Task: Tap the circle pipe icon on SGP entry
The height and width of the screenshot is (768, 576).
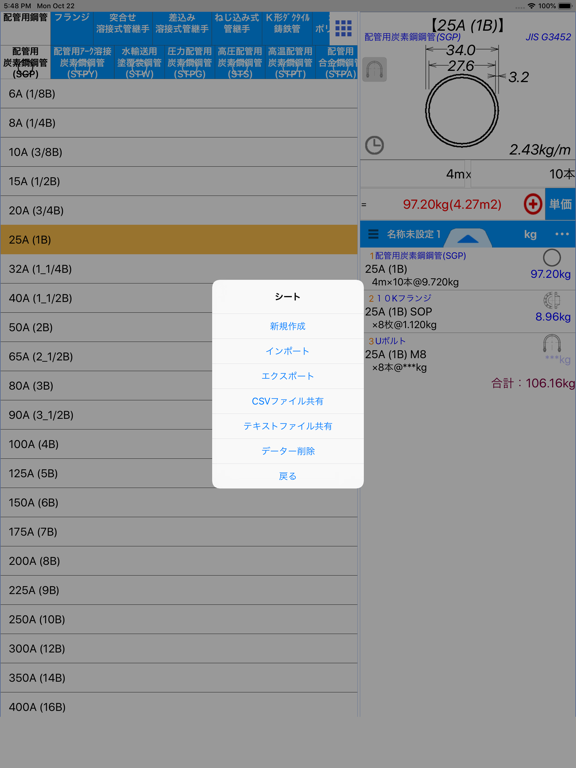Action: click(552, 258)
